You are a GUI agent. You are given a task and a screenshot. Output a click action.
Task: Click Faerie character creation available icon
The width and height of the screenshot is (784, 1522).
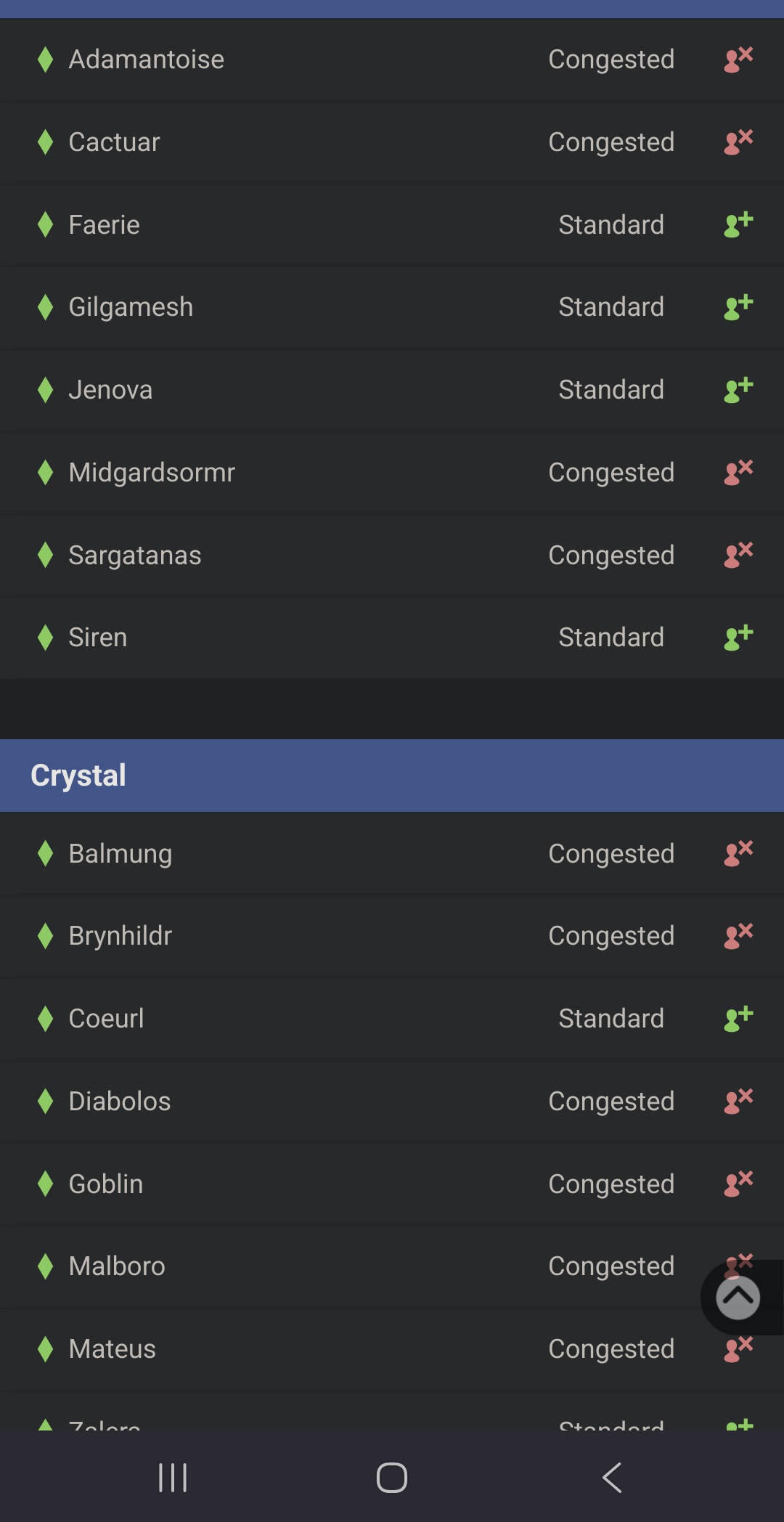738,224
